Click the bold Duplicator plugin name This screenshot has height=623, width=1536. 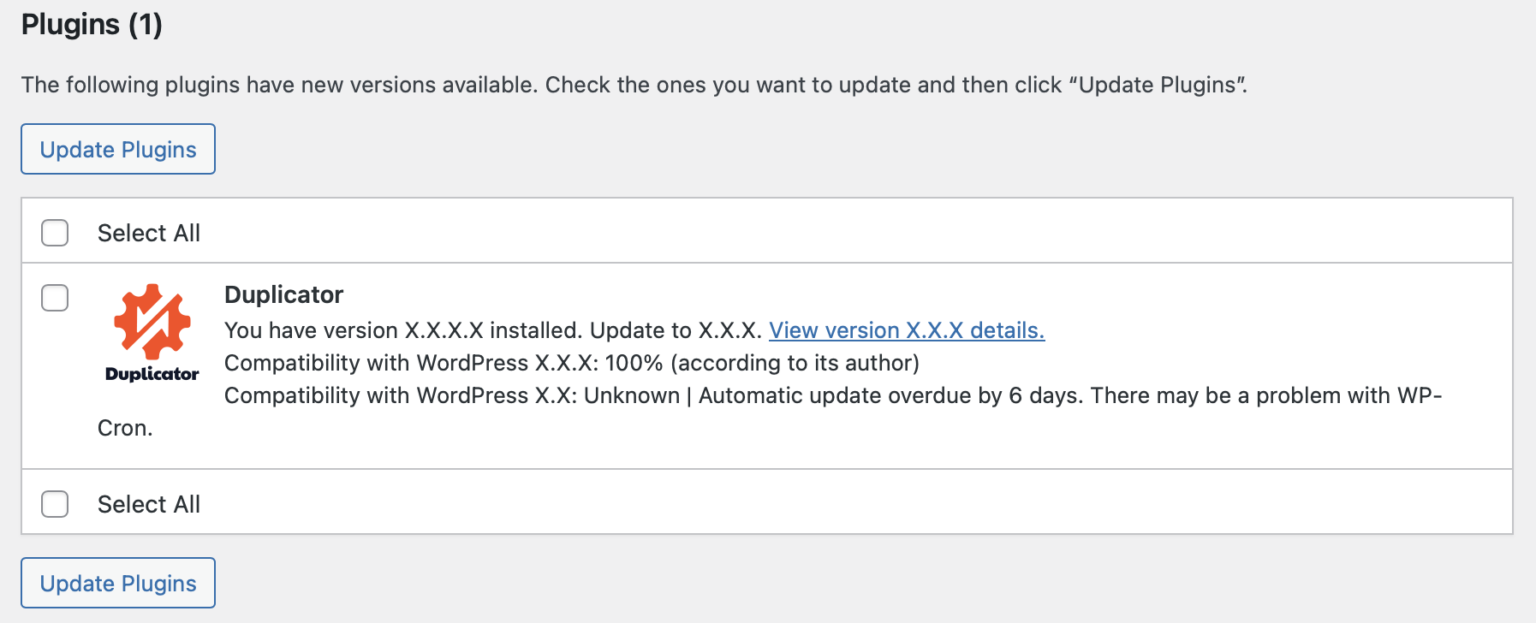284,295
